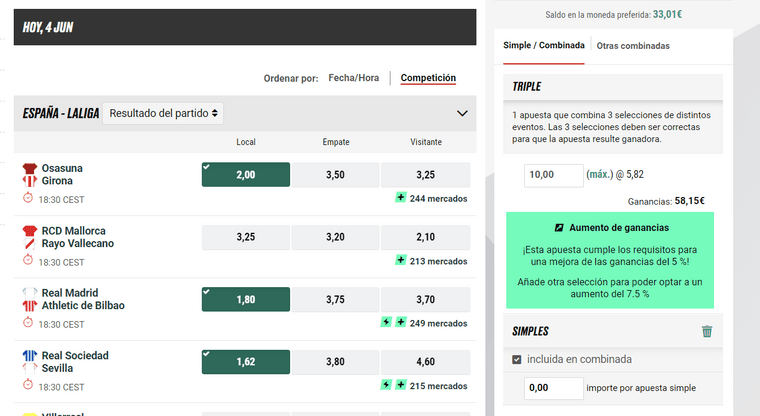The image size is (760, 416).
Task: Click the Ganancias value 58,15€
Action: [690, 201]
